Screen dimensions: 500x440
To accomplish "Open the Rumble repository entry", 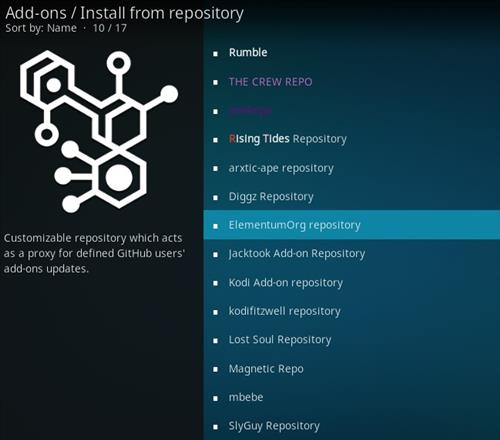I will tap(352, 53).
